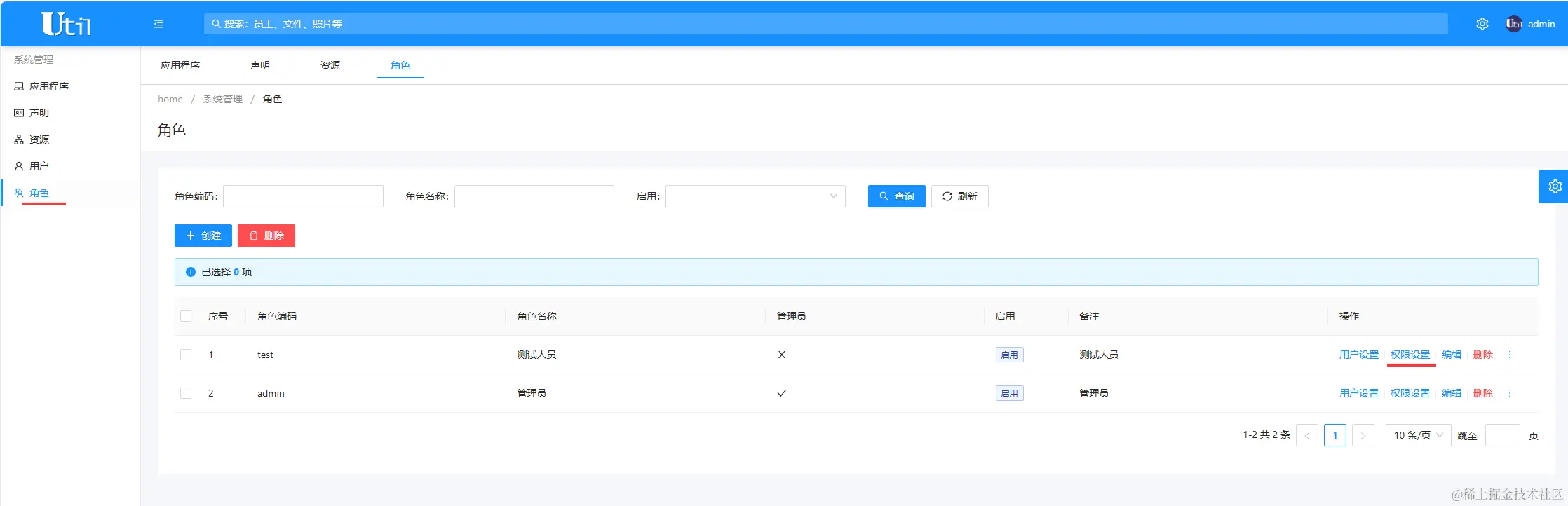Select page 1 in pagination
Viewport: 1568px width, 506px height.
(x=1335, y=435)
